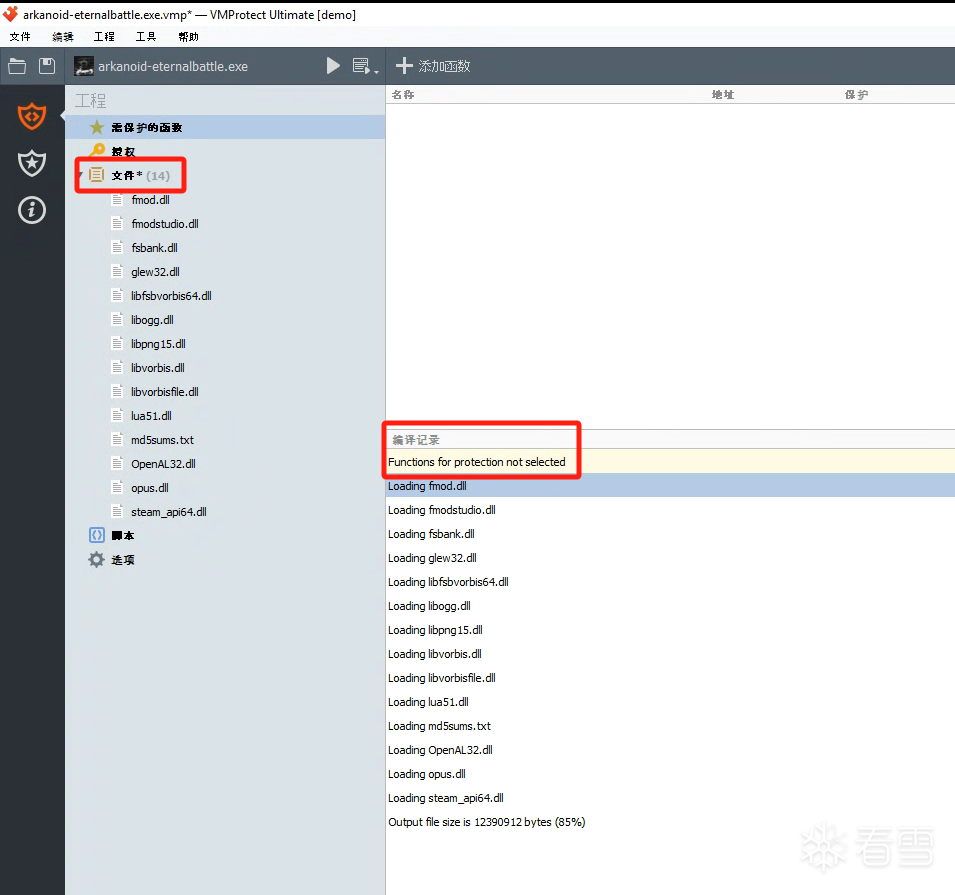The width and height of the screenshot is (955, 895).
Task: Click the document icon beside fmod.dll
Action: 117,199
